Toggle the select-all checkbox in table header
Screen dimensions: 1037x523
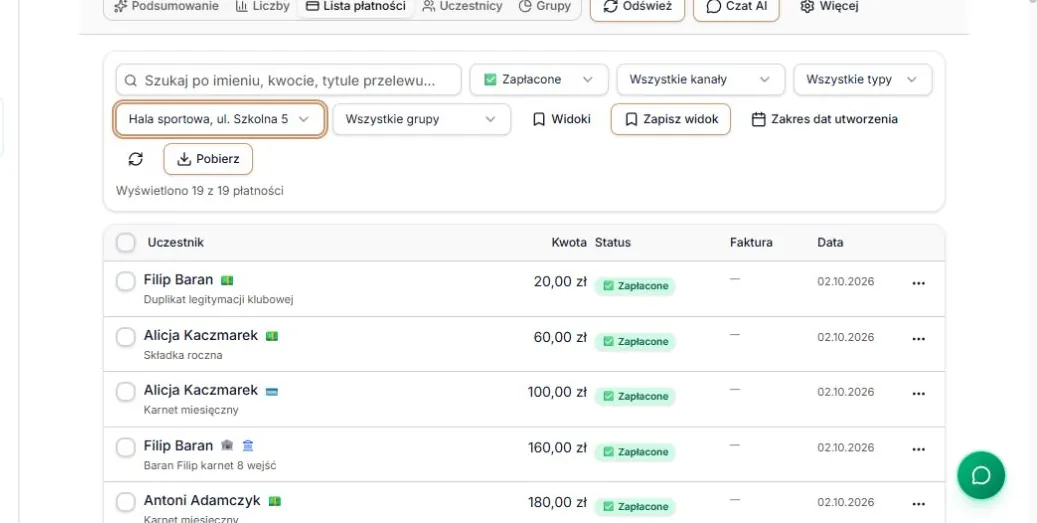click(126, 243)
